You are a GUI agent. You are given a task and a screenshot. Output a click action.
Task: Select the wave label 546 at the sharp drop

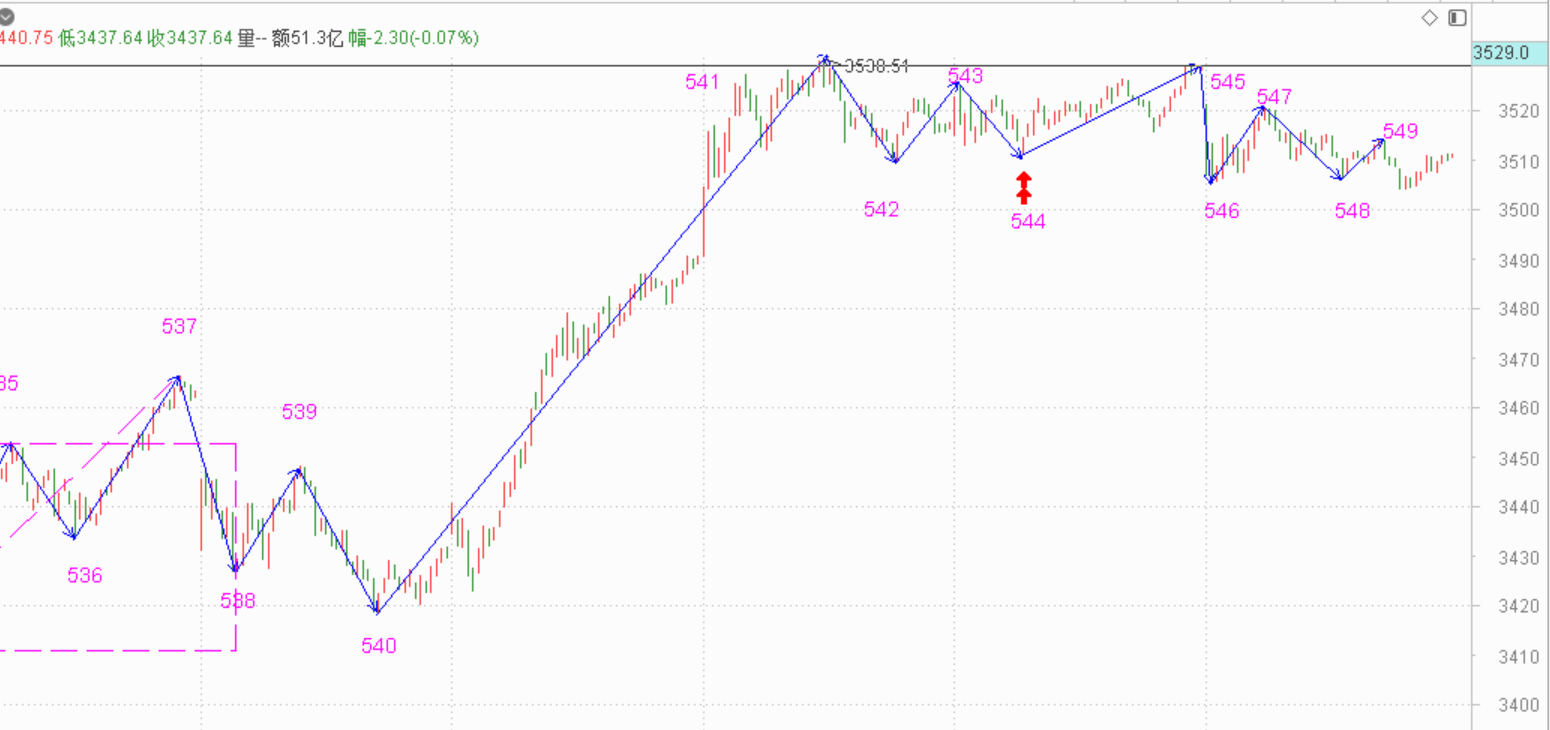point(1221,211)
